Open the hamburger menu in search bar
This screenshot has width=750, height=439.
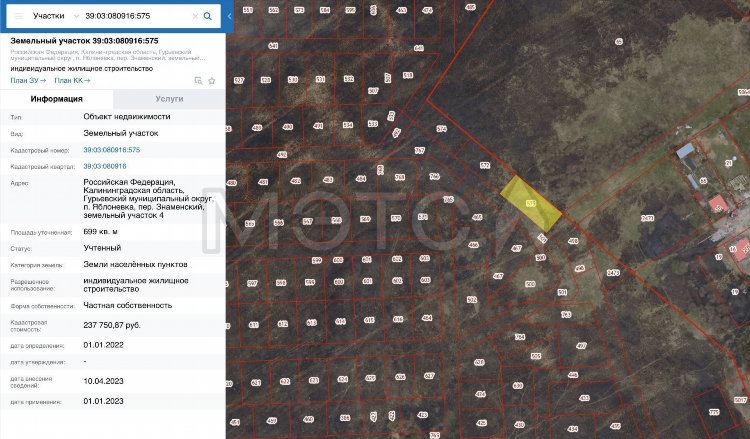[18, 16]
